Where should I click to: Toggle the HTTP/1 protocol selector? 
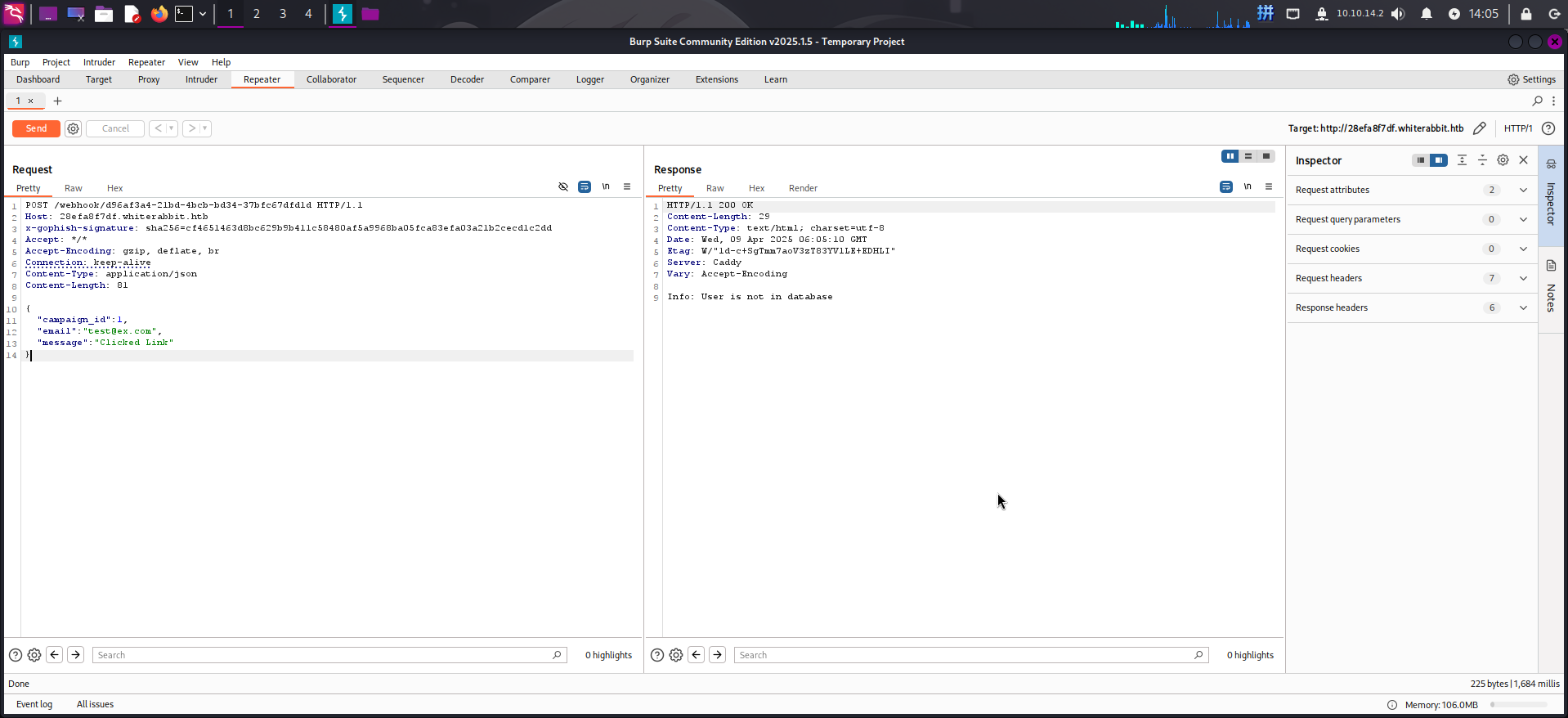[1518, 128]
